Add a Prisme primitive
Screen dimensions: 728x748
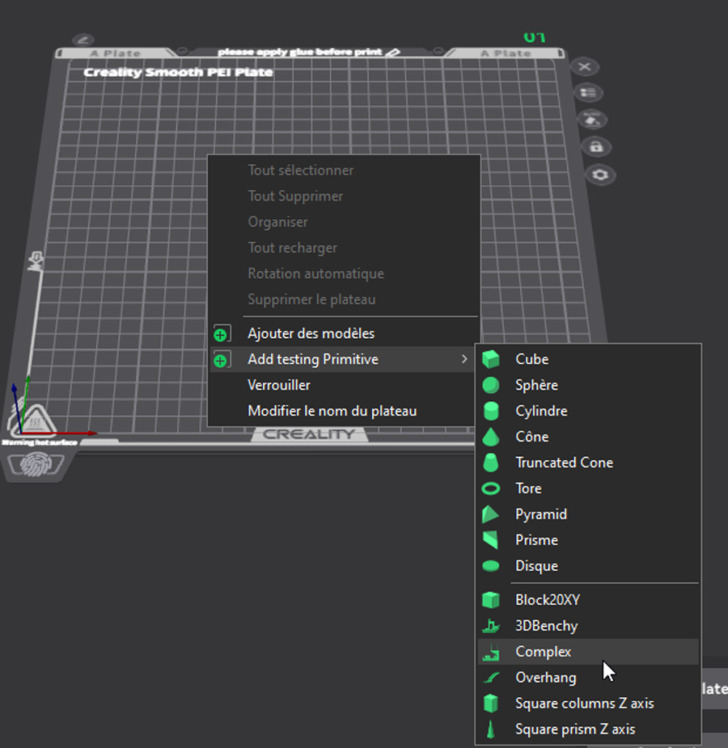tap(588, 540)
